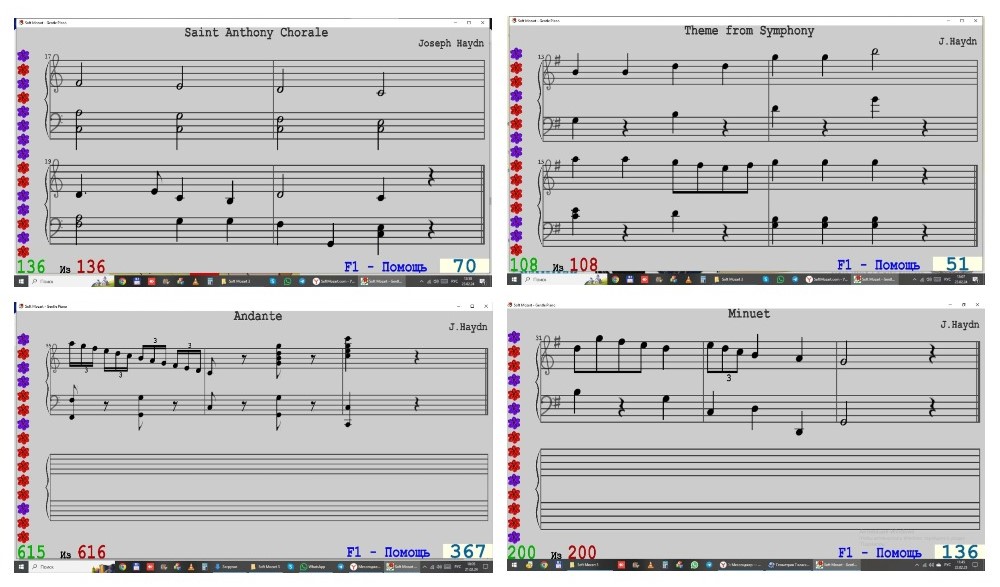Open Start menu in Saint Anthony Chorale window taskbar

pyautogui.click(x=21, y=281)
